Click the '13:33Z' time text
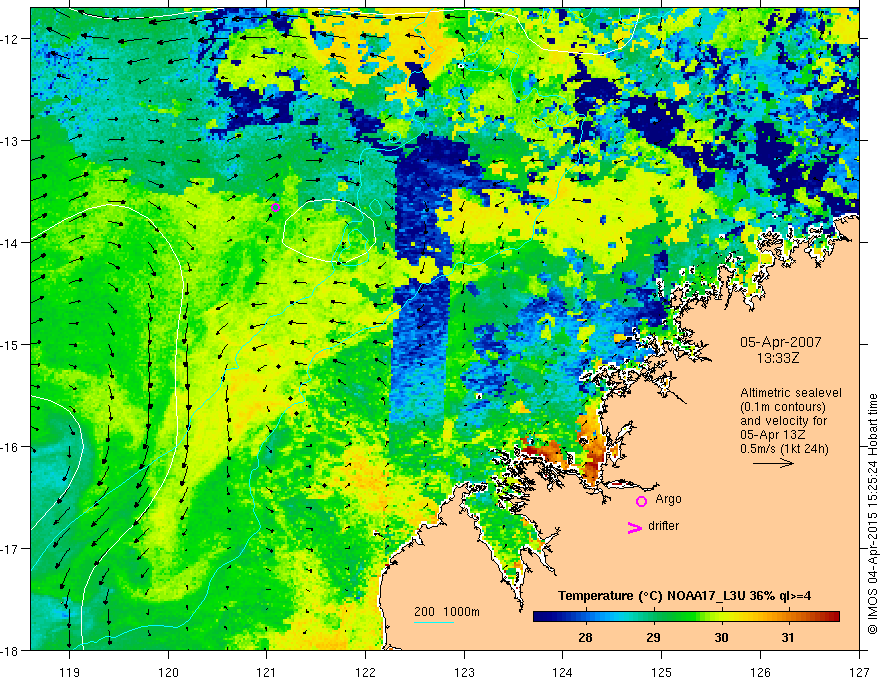880x680 pixels. (x=778, y=358)
